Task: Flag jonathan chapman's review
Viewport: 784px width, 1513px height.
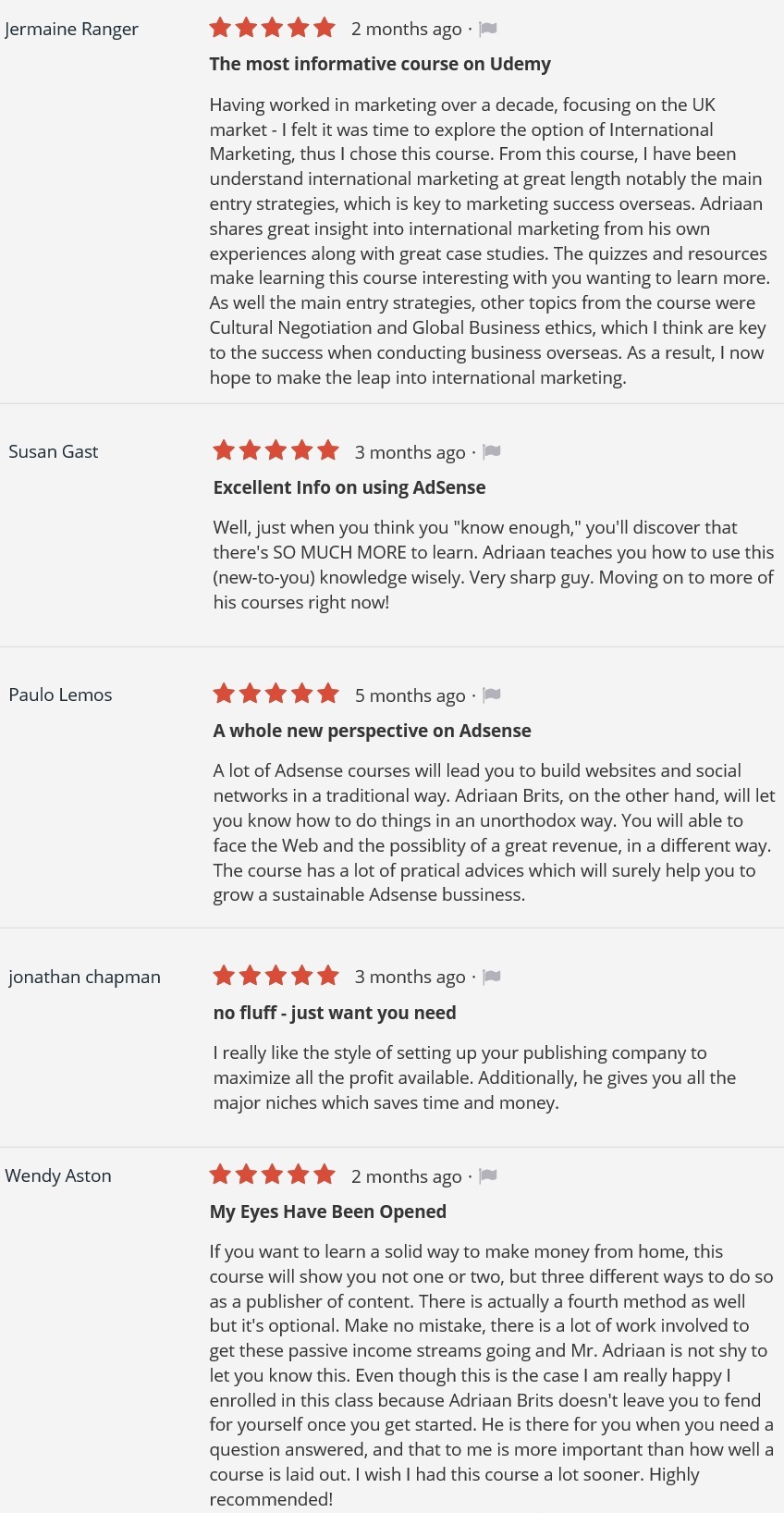Action: coord(492,977)
